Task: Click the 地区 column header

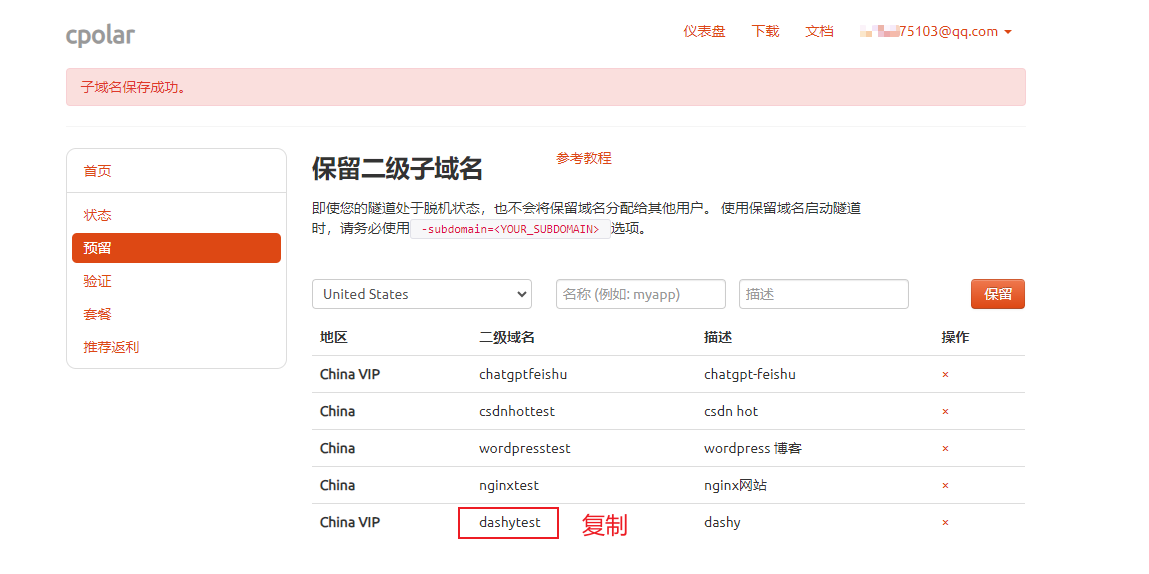Action: [333, 338]
